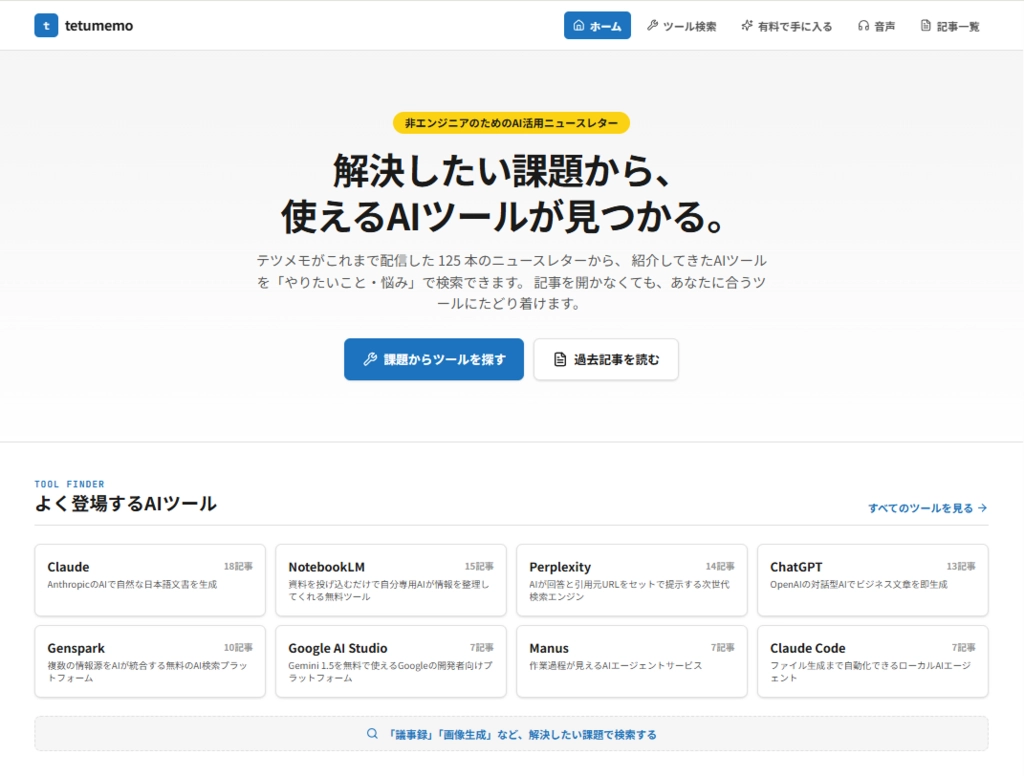Click the 10記事 count on Genspark card
This screenshot has height=776, width=1024.
(x=238, y=647)
